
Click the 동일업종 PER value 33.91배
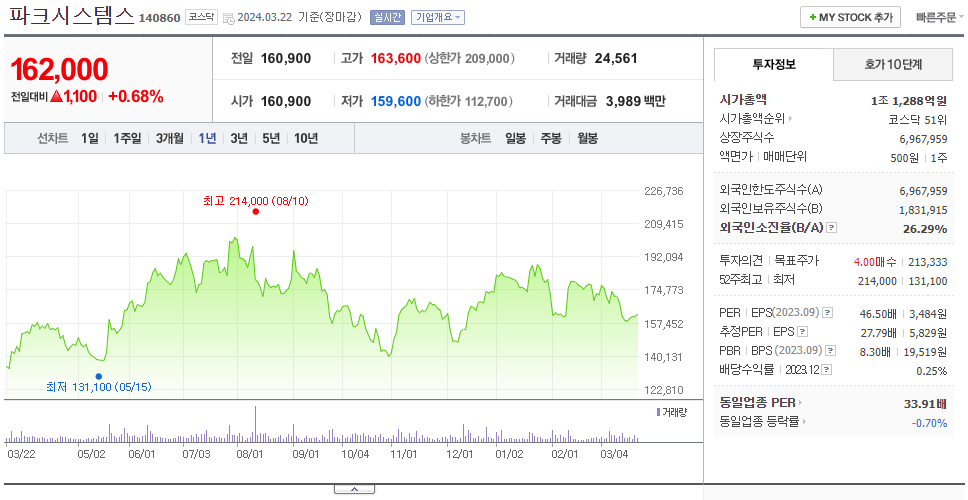(x=925, y=405)
